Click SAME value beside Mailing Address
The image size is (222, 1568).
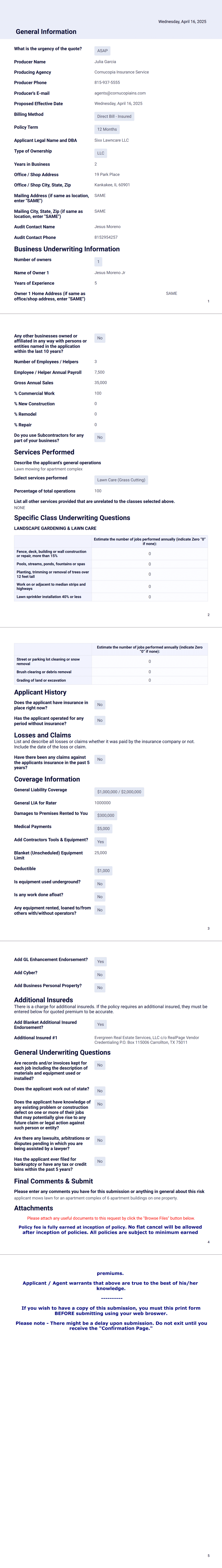pyautogui.click(x=100, y=196)
